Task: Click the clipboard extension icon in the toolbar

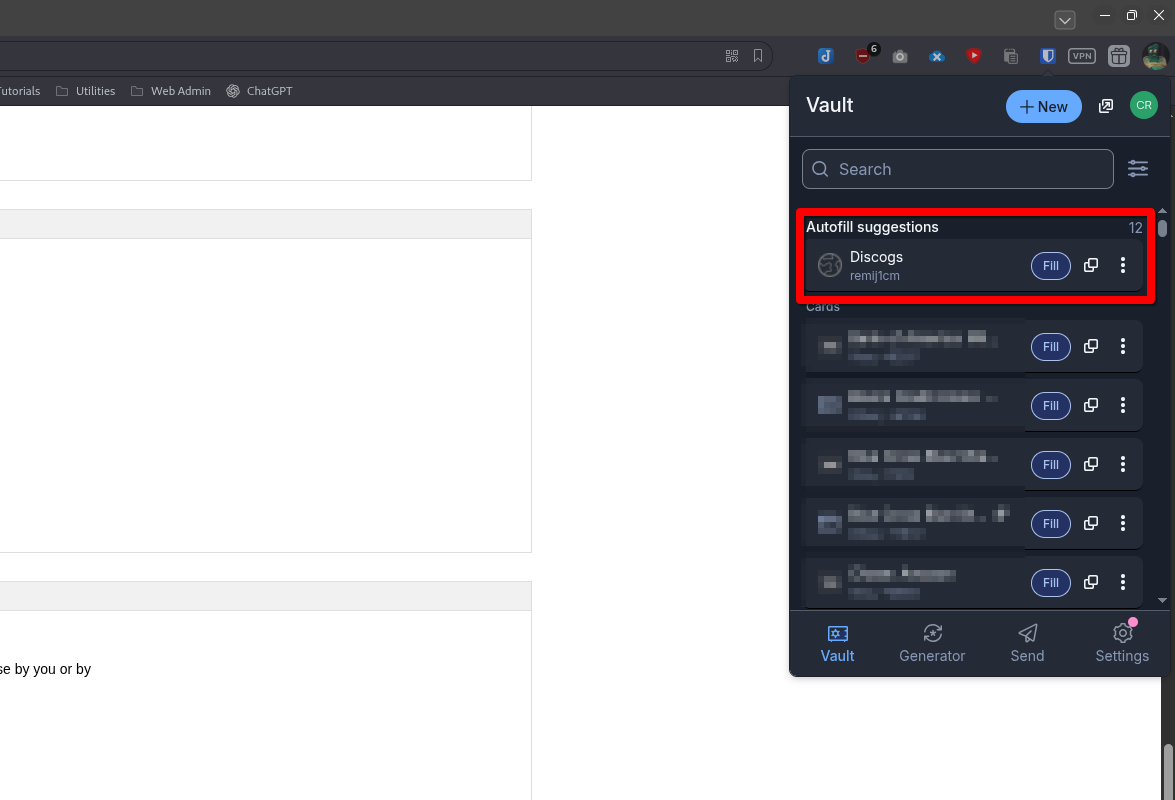Action: click(x=1010, y=56)
